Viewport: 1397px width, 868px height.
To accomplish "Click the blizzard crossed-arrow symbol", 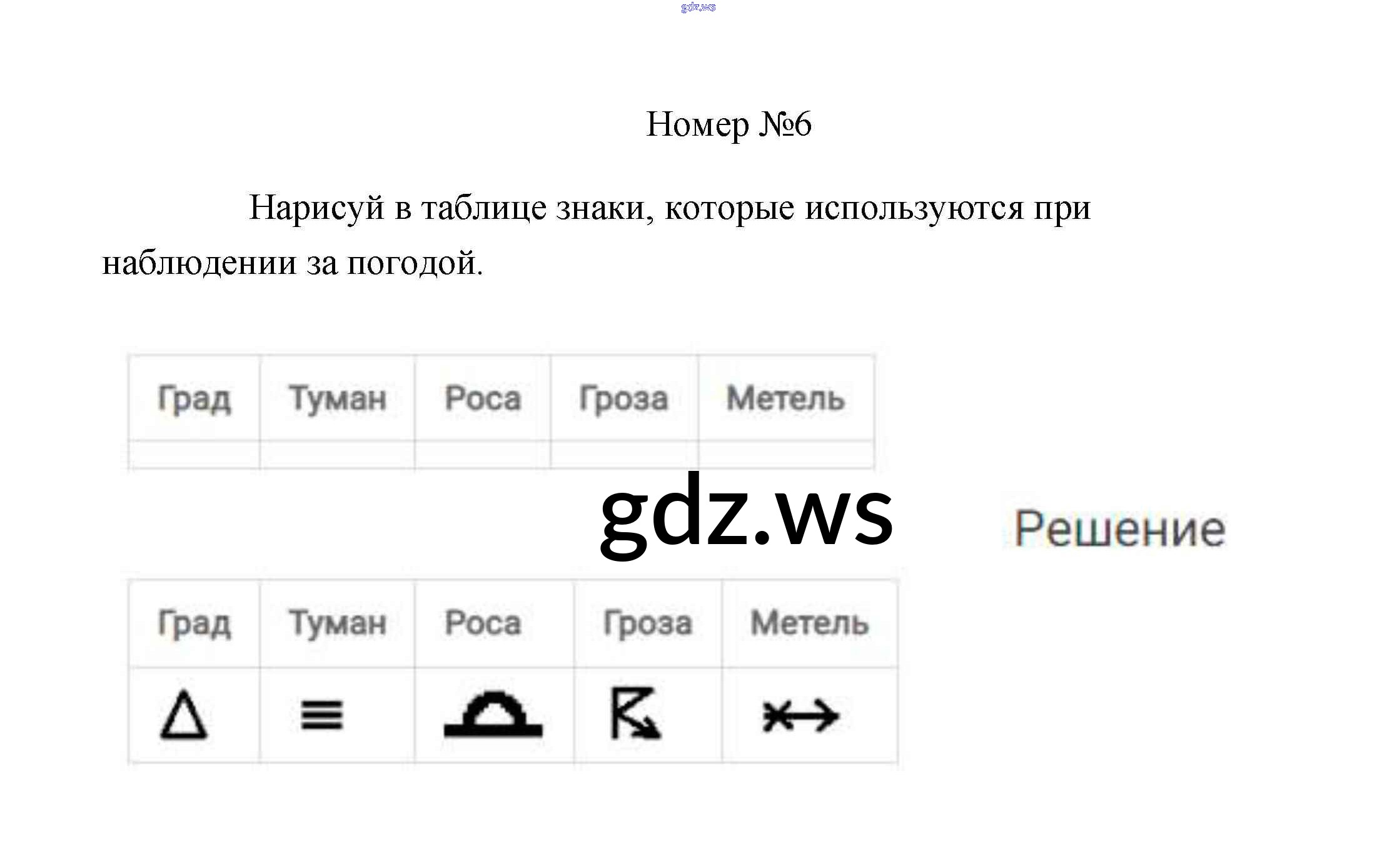I will 800,716.
